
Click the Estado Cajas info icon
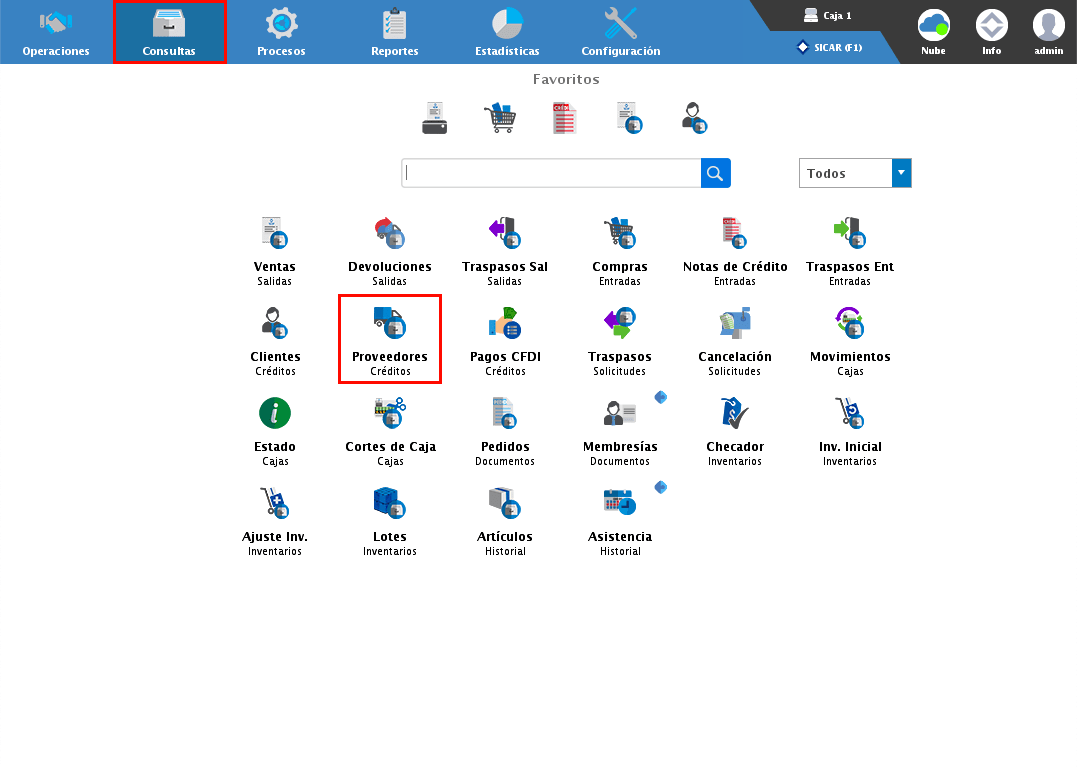(275, 413)
